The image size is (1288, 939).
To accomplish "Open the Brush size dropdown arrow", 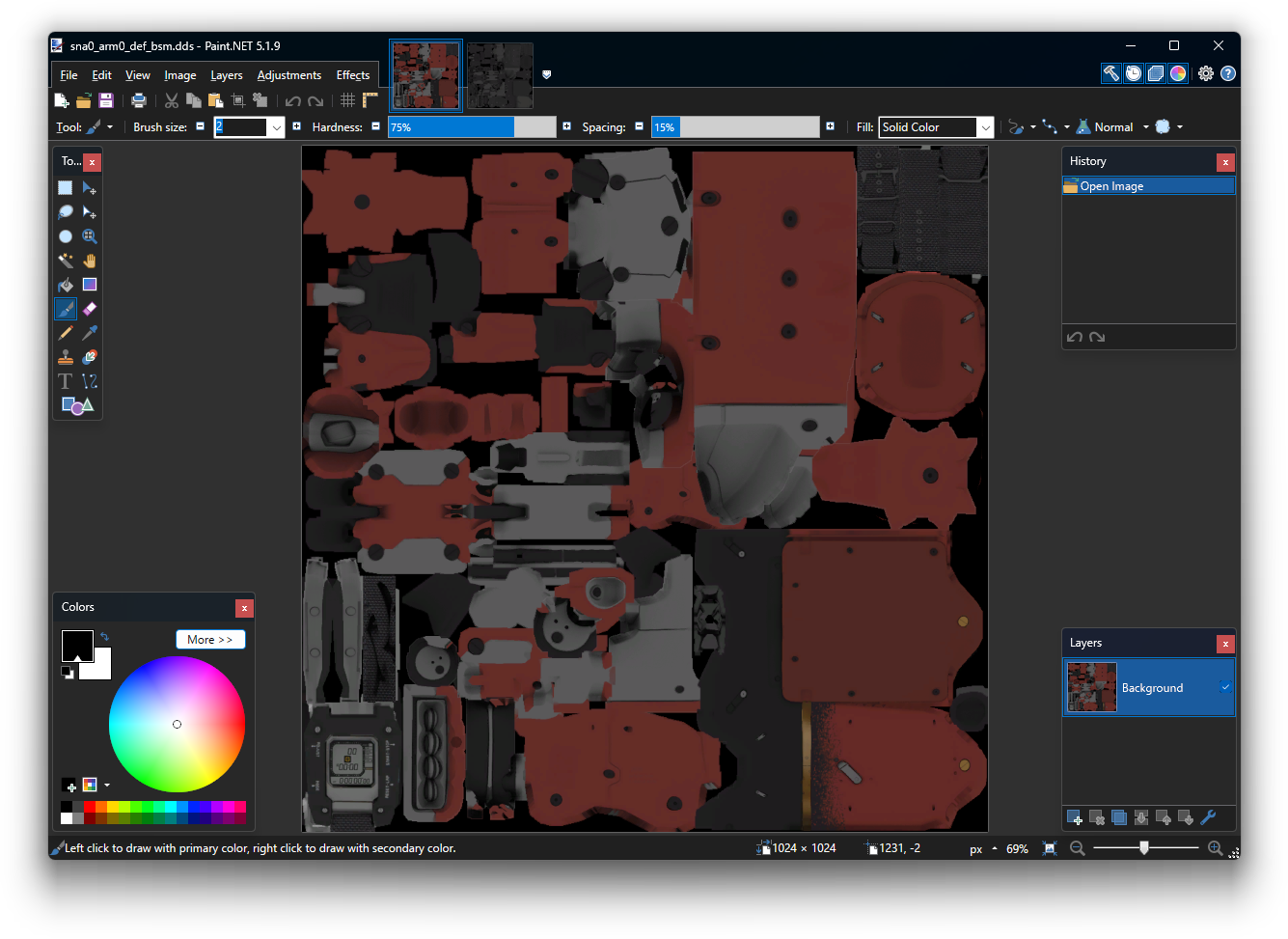I will pyautogui.click(x=276, y=127).
